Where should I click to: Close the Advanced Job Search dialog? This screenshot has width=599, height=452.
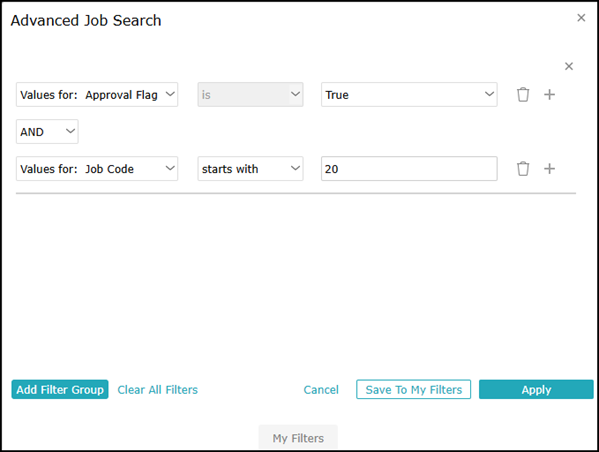pyautogui.click(x=581, y=18)
